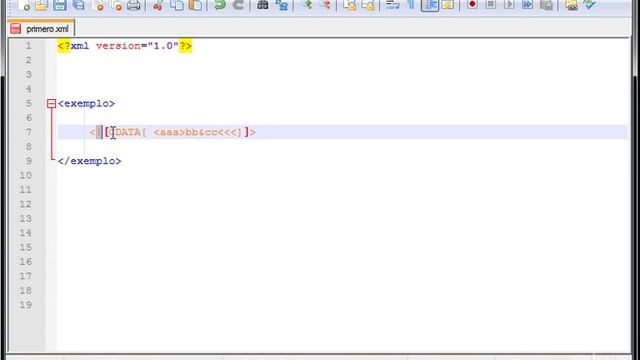Screen dimensions: 640x360
Task: Save the current file with the Save icon
Action: 60,5
